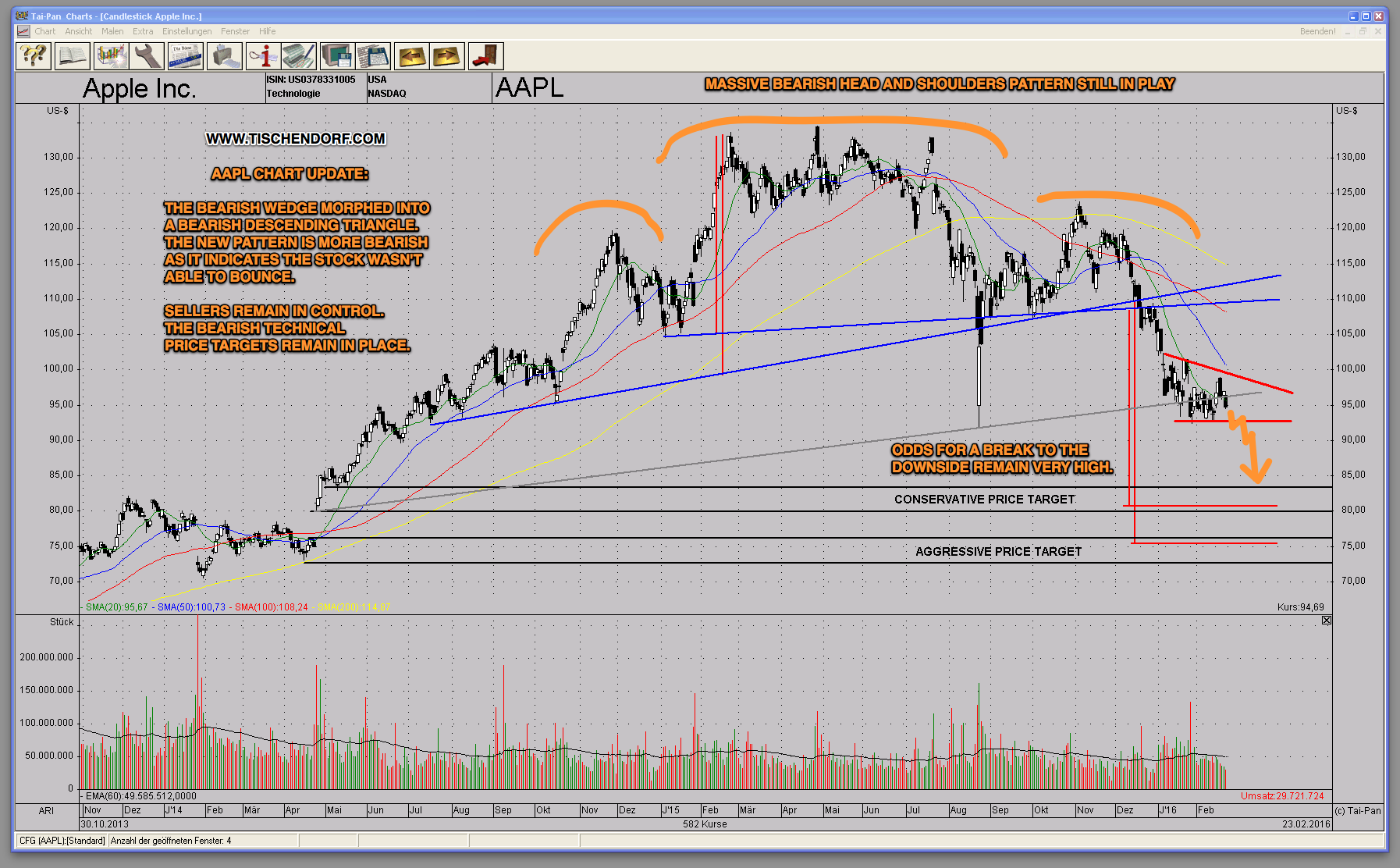Click the AGGRESSIVE PRICE TARGET label
Image resolution: width=1400 pixels, height=868 pixels.
pyautogui.click(x=999, y=552)
